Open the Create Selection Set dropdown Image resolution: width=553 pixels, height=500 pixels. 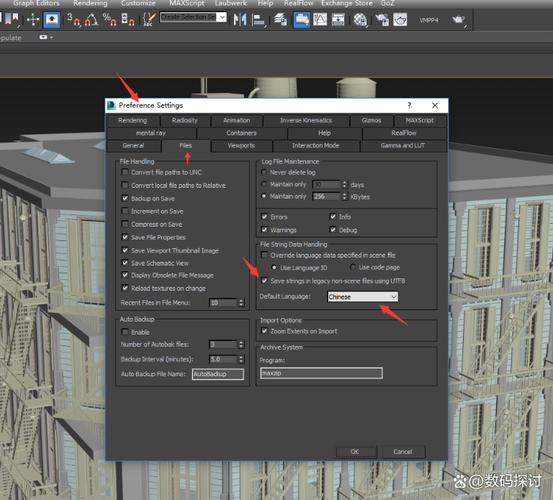(x=222, y=17)
